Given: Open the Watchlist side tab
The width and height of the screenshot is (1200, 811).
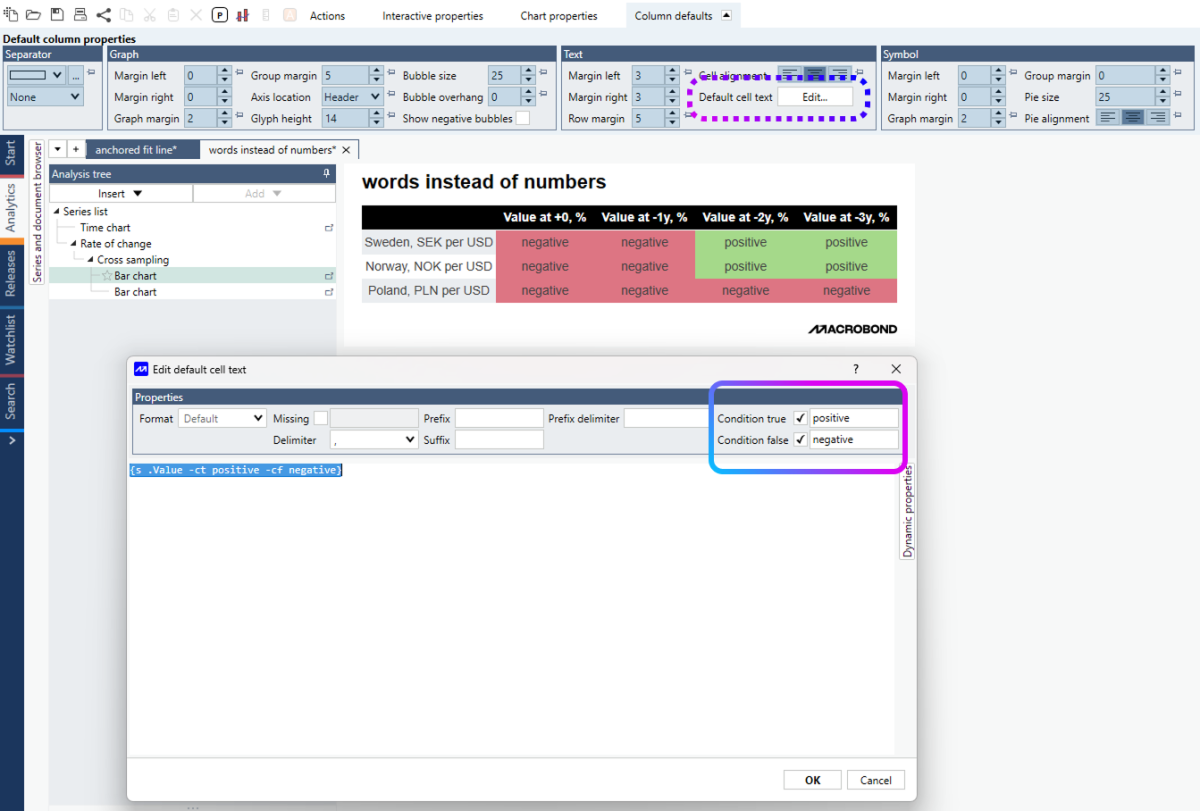Looking at the screenshot, I should pos(11,339).
